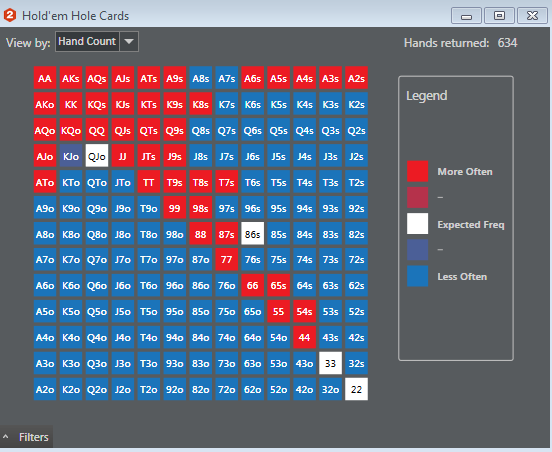This screenshot has width=552, height=452.
Task: Click the More Often red legend swatch
Action: click(x=418, y=171)
